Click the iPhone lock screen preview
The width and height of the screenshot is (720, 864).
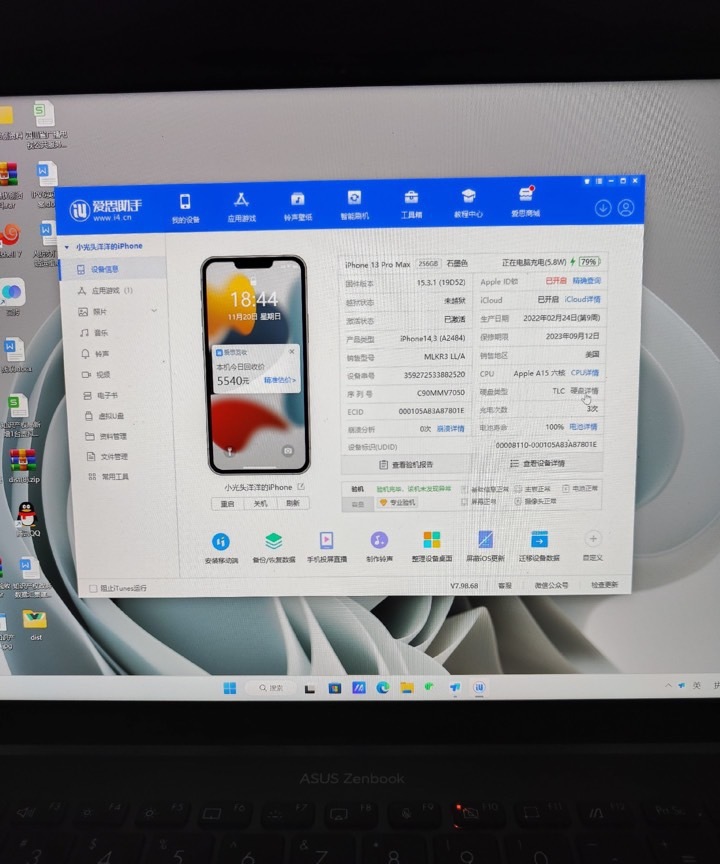(x=257, y=364)
